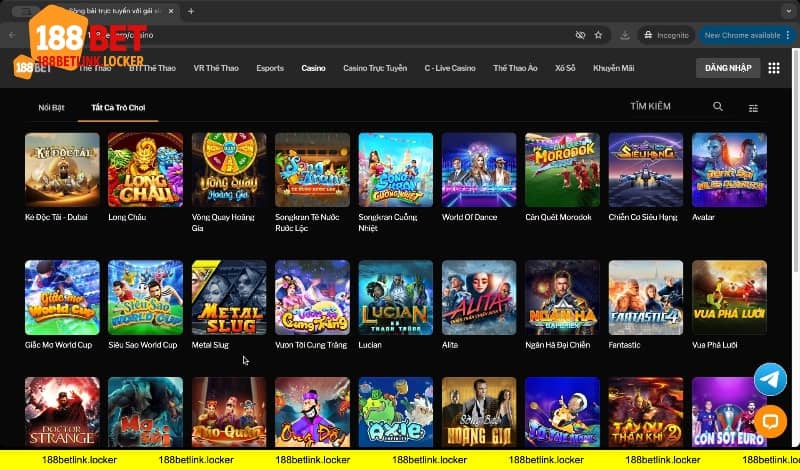The image size is (800, 470).
Task: Open the Metal Slug game thumbnail
Action: coord(229,297)
